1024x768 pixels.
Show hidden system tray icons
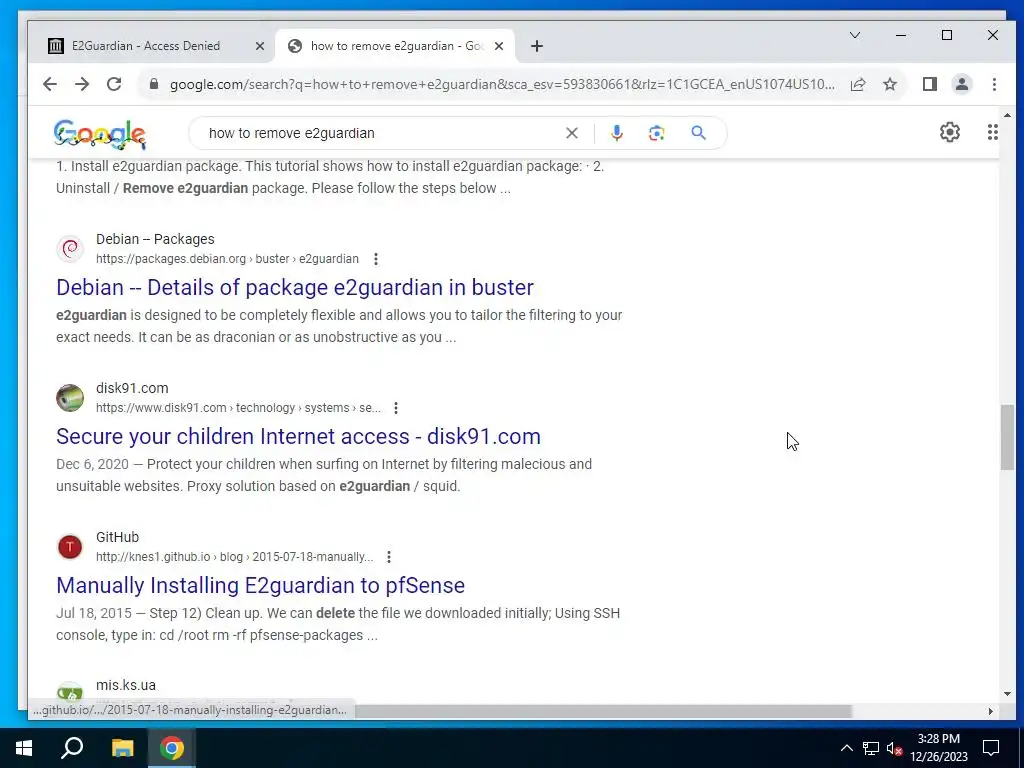[846, 748]
